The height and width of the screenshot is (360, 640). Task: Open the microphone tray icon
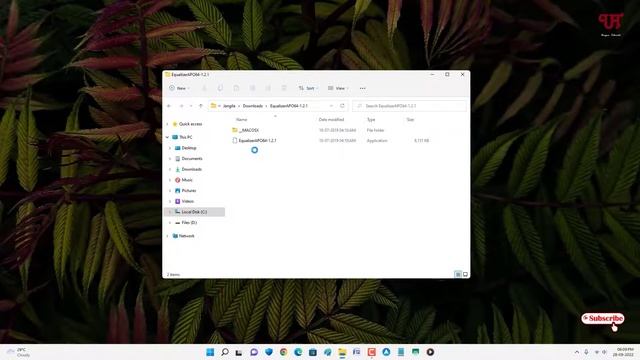pyautogui.click(x=587, y=352)
